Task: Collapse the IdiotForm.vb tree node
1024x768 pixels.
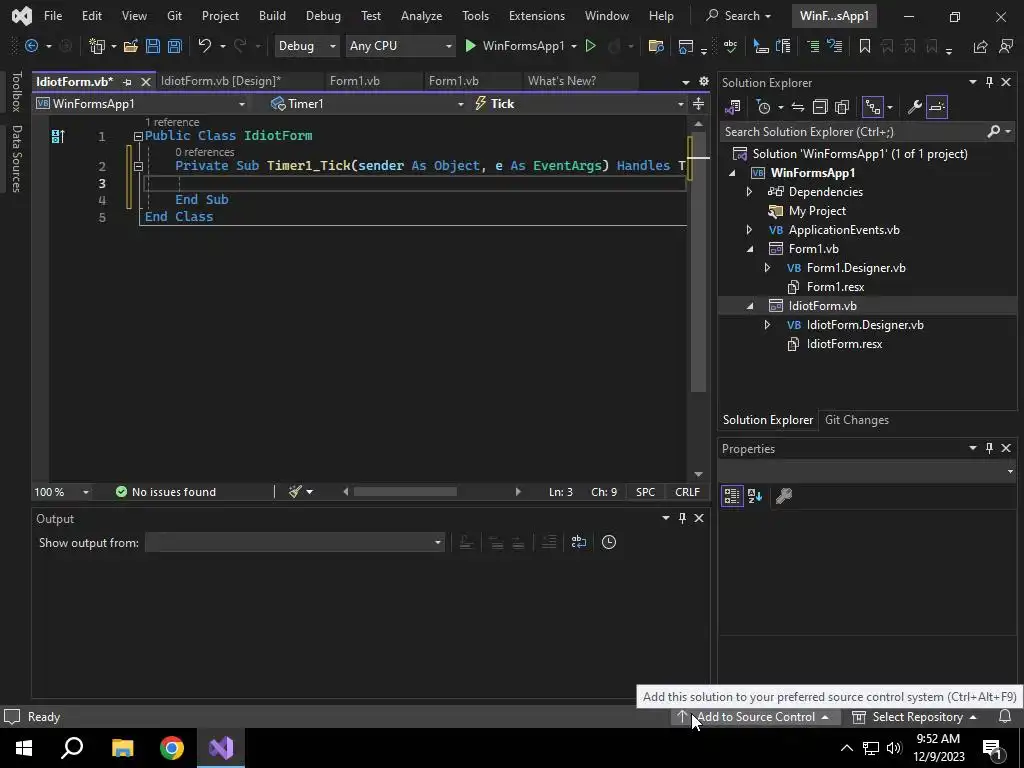Action: click(x=750, y=306)
